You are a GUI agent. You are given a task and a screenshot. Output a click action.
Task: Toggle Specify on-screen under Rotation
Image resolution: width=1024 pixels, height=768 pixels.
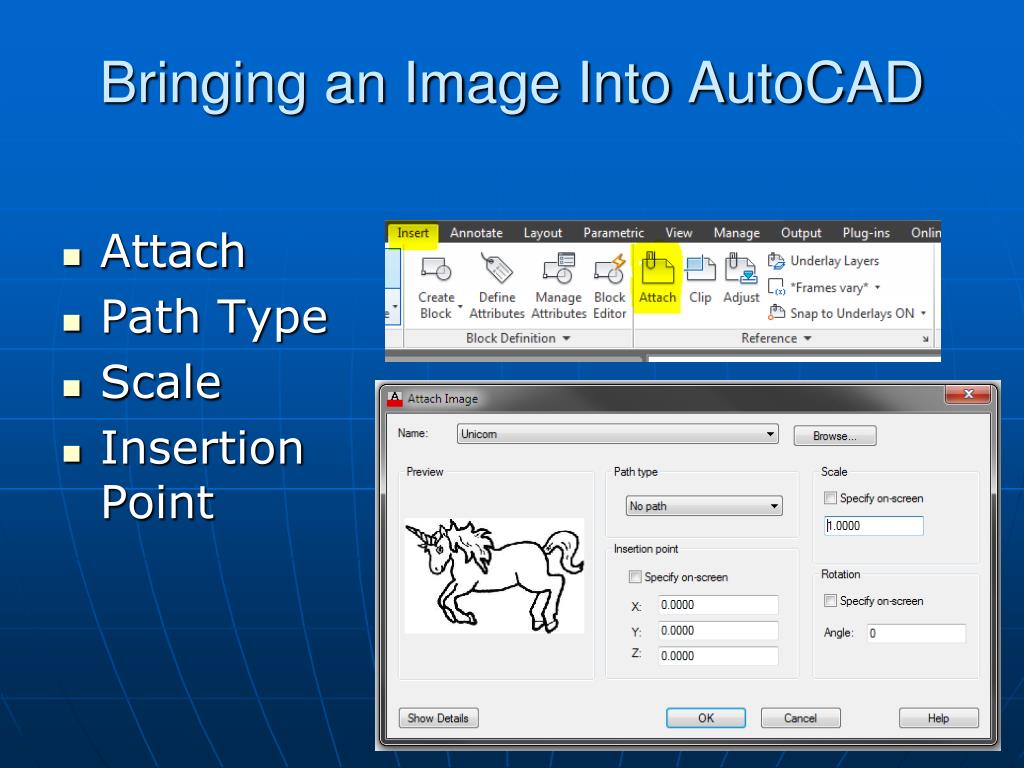point(830,600)
